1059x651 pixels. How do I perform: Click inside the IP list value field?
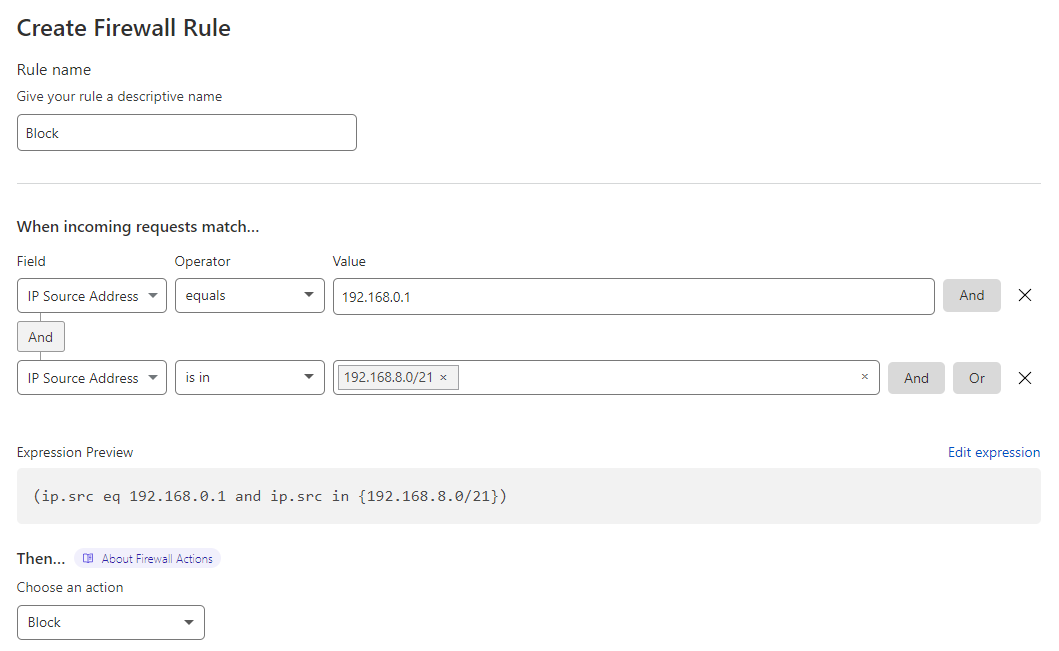(650, 378)
